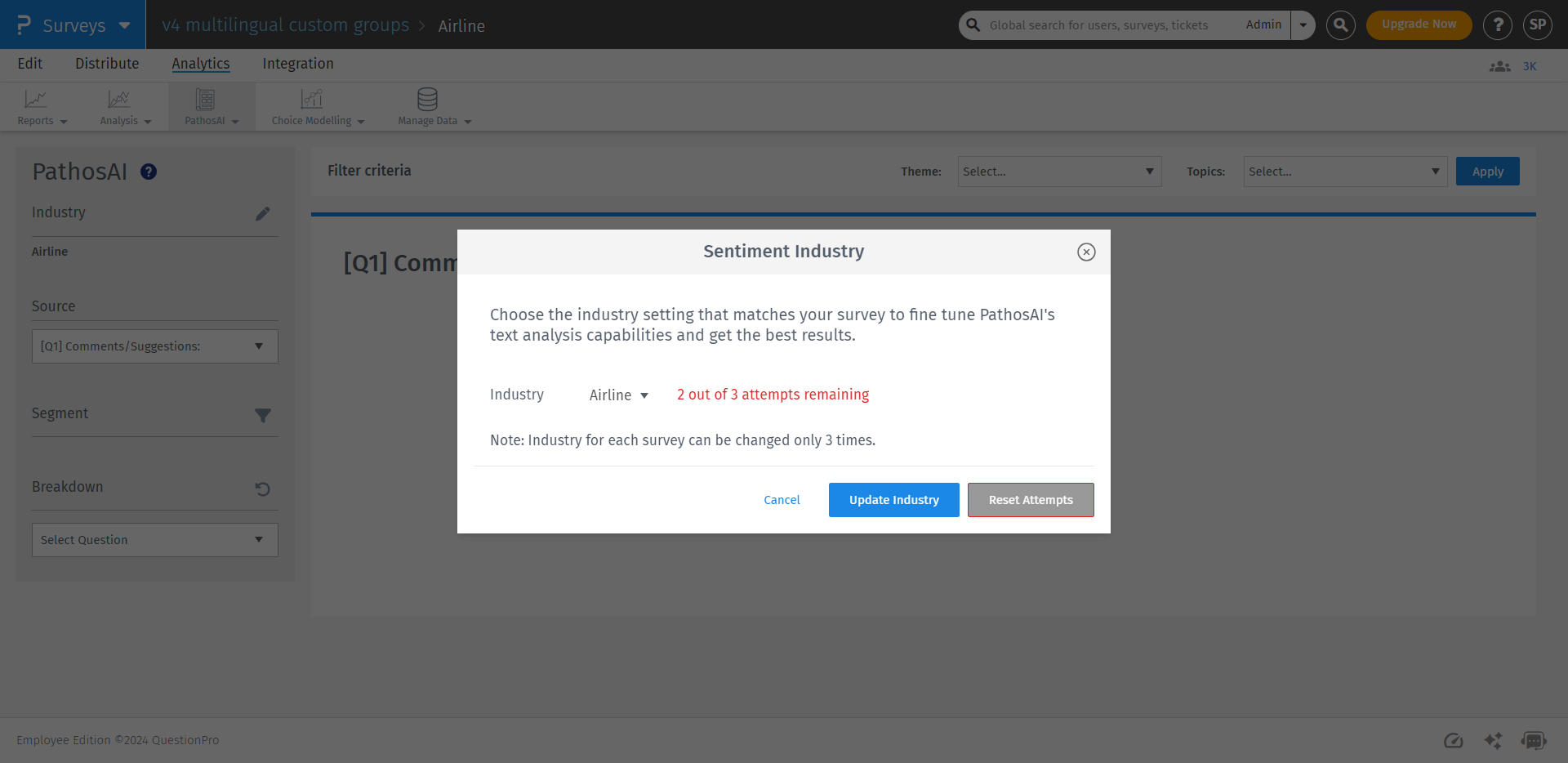Open the Segment filter
Viewport: 1568px width, 763px height.
(262, 415)
